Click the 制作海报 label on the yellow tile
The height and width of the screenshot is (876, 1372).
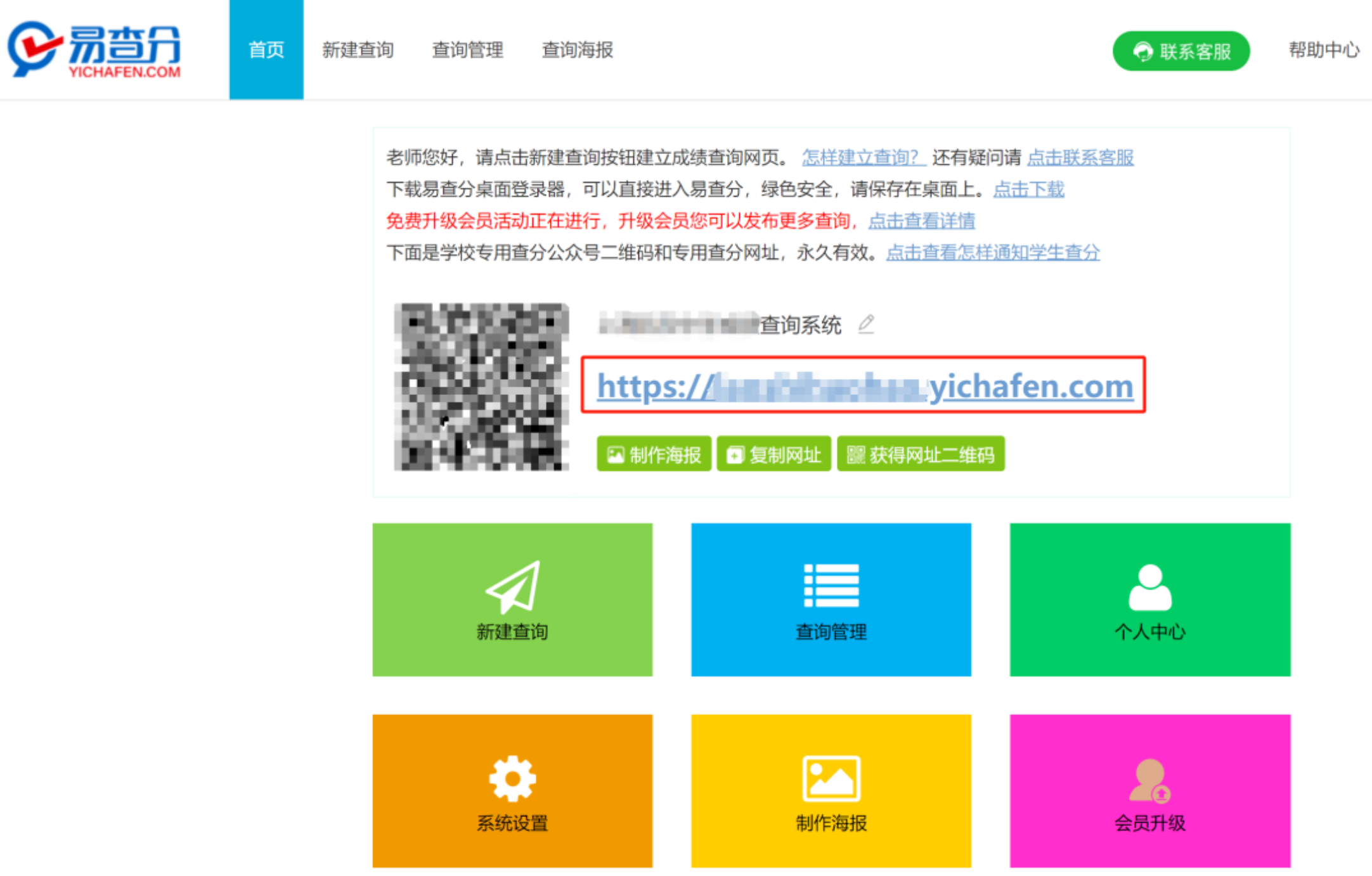(831, 823)
